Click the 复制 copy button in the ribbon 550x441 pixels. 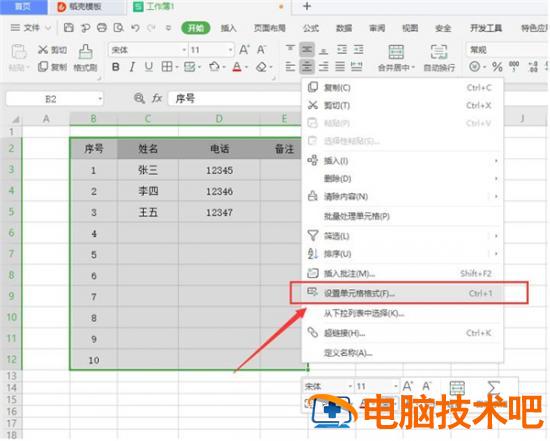click(x=52, y=67)
